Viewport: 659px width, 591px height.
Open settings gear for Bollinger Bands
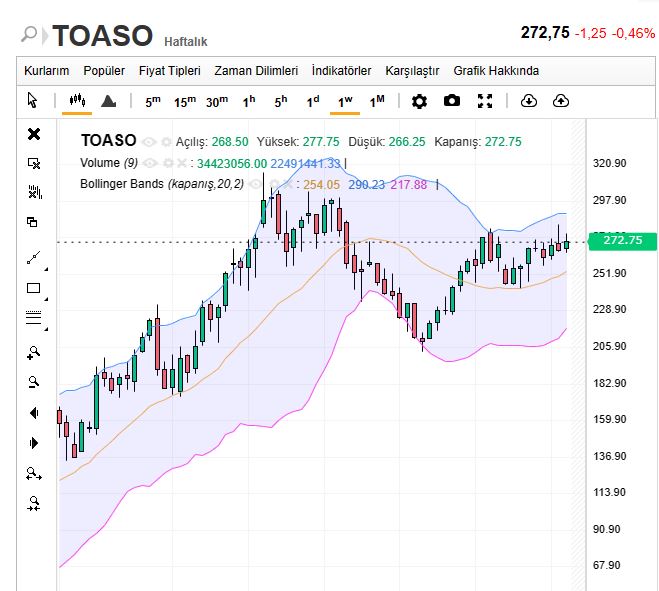(x=274, y=184)
